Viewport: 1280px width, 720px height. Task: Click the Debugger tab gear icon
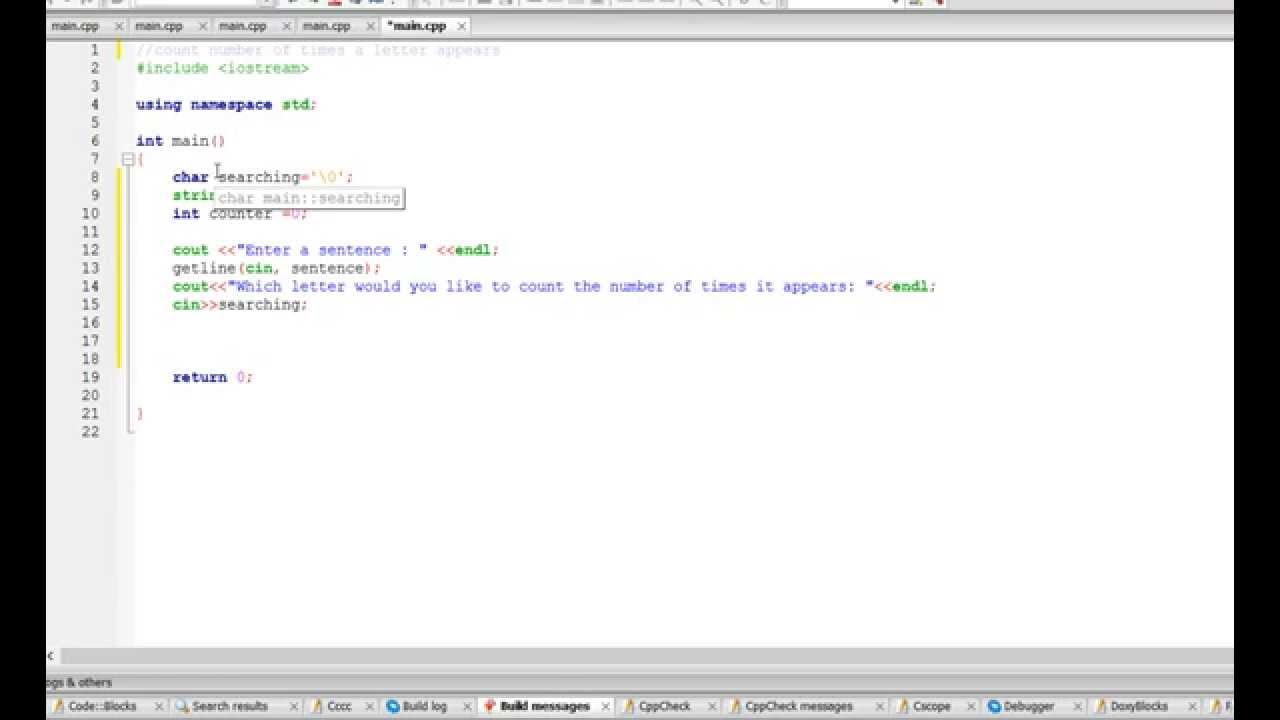(994, 706)
